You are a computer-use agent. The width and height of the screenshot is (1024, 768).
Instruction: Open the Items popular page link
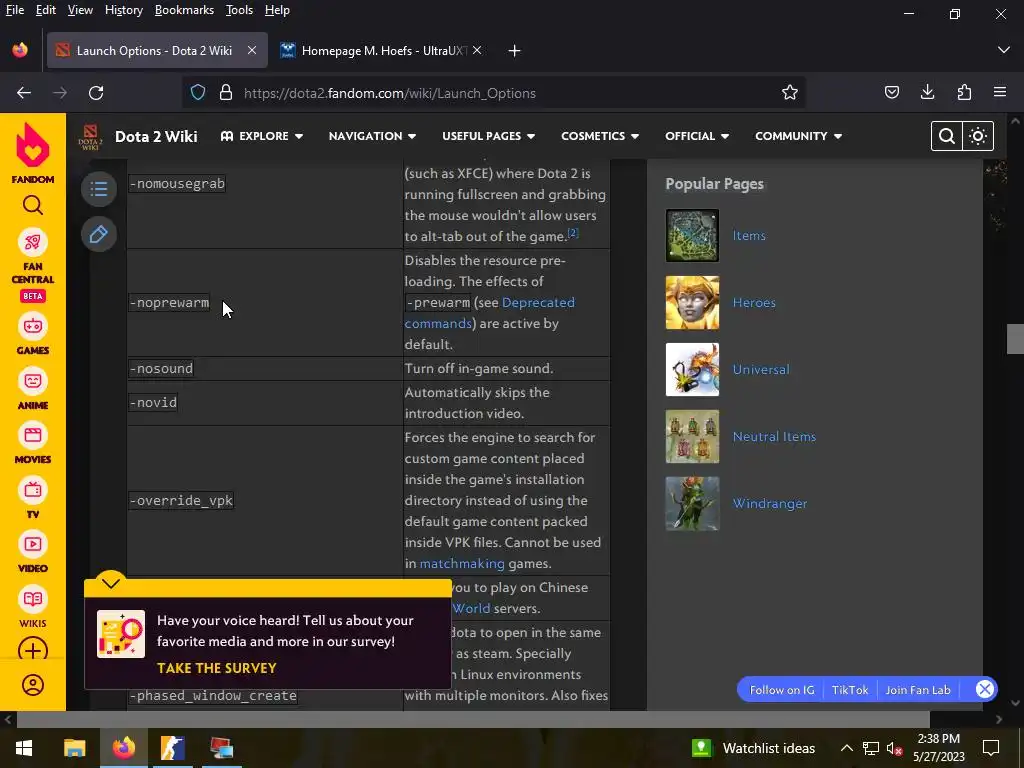(748, 236)
